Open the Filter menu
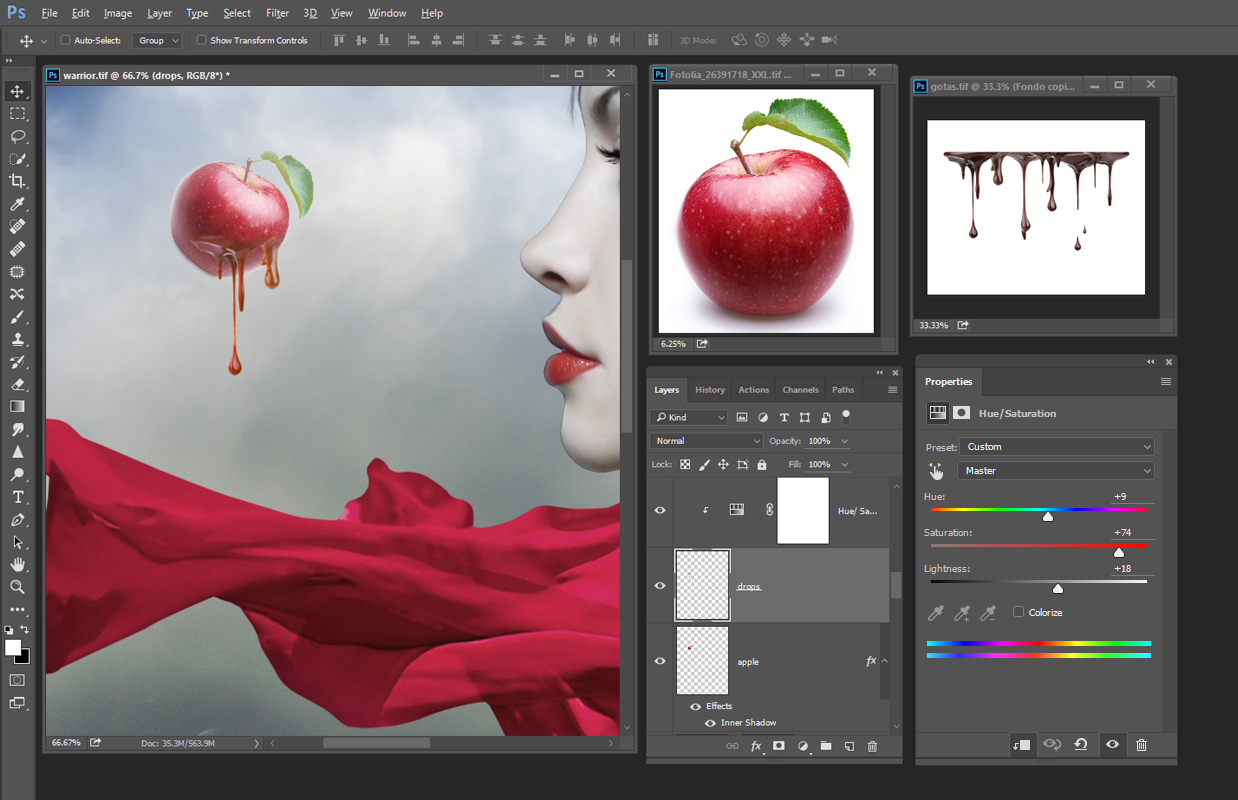This screenshot has width=1238, height=800. (x=278, y=13)
